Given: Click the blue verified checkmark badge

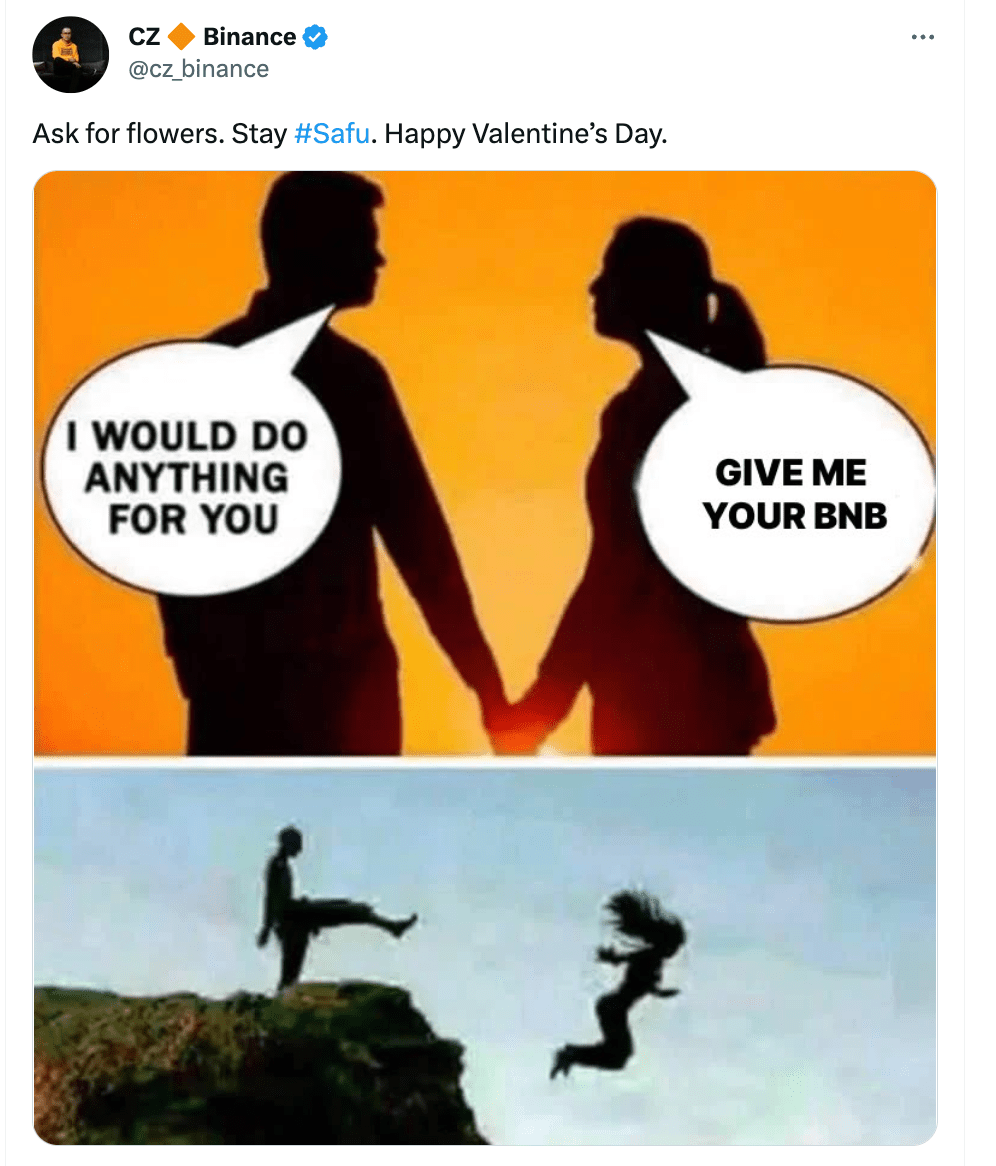Looking at the screenshot, I should (316, 38).
